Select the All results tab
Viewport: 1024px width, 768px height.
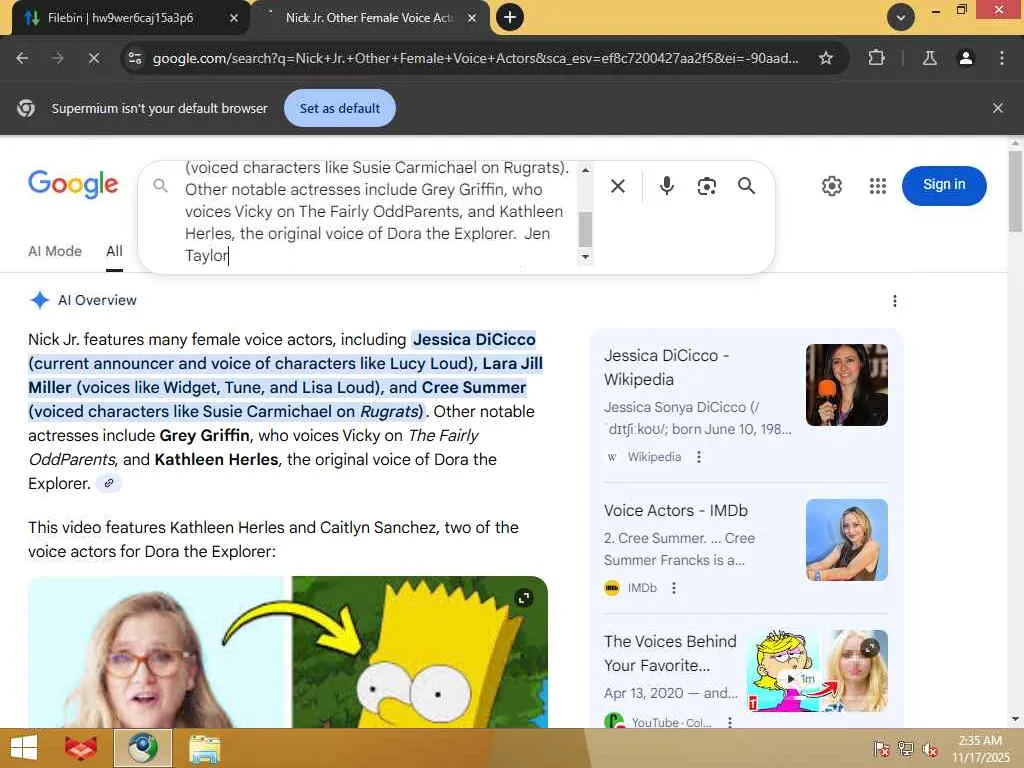coord(114,251)
